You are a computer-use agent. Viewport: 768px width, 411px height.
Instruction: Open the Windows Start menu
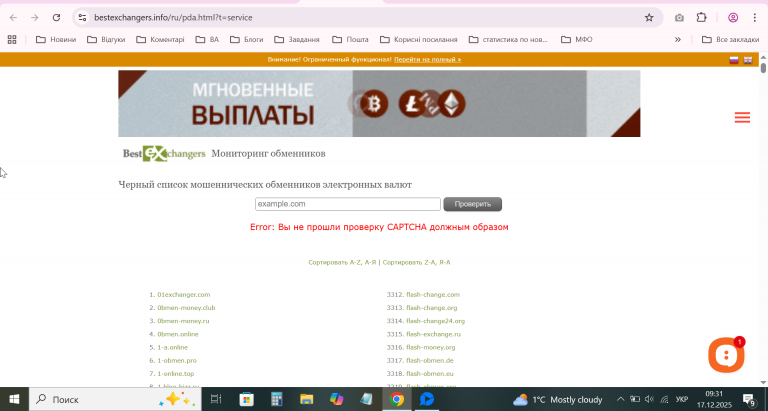[14, 399]
